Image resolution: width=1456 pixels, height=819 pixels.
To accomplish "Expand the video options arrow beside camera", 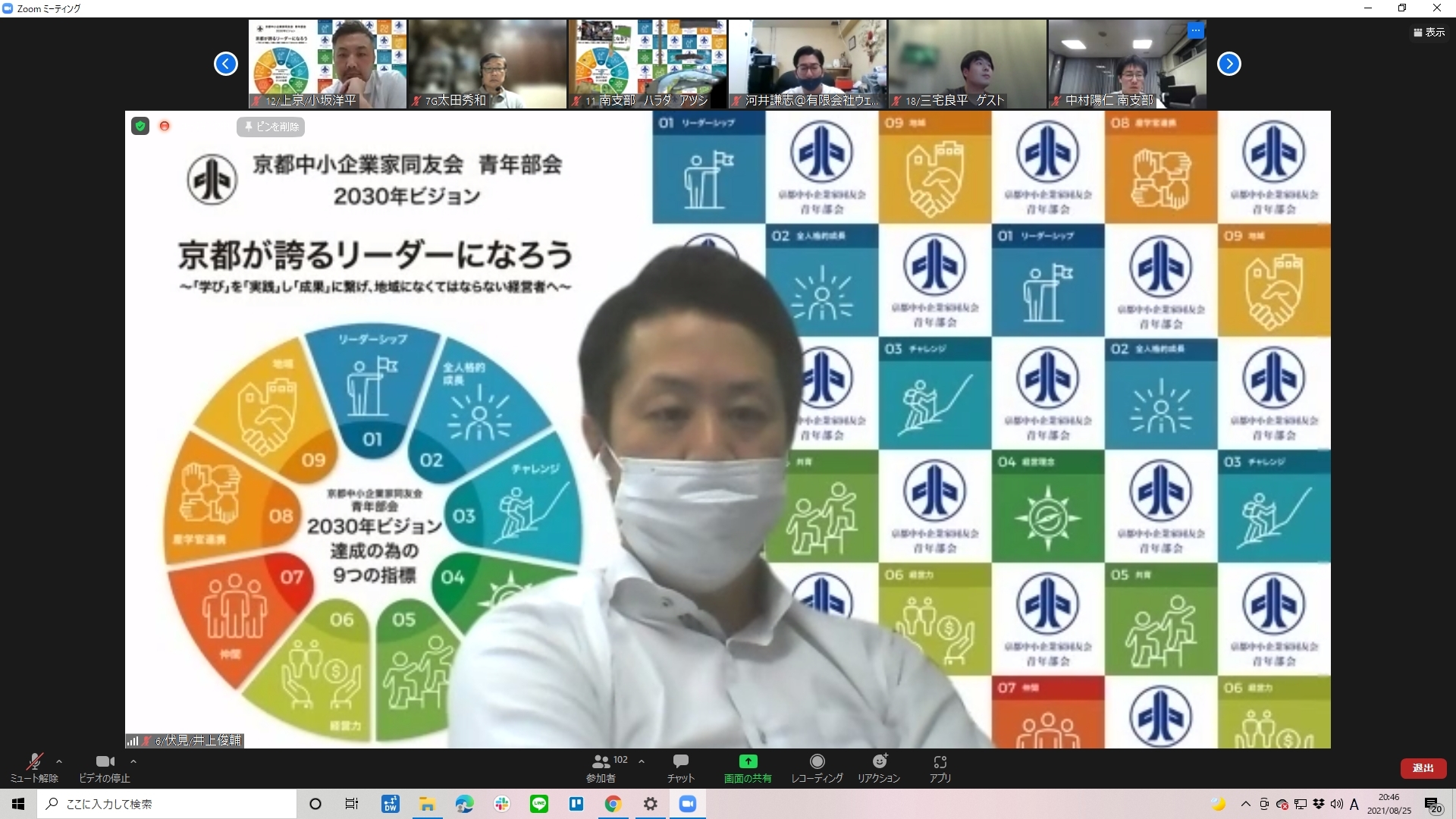I will point(133,761).
